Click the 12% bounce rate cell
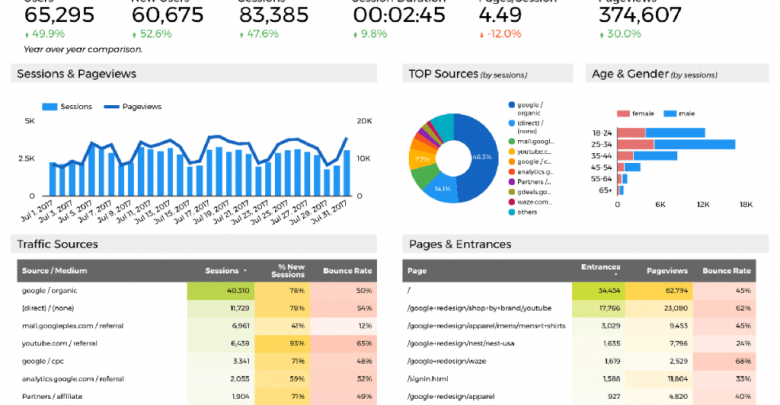 (x=344, y=326)
